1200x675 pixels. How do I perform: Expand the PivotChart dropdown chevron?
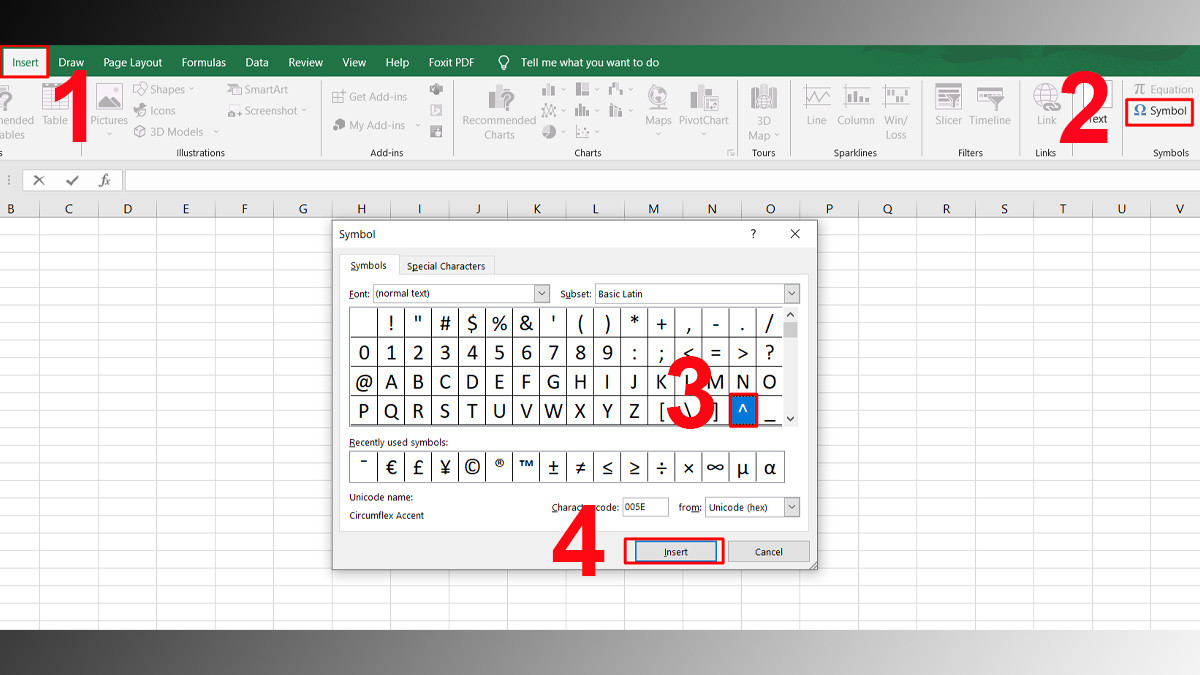pyautogui.click(x=703, y=134)
